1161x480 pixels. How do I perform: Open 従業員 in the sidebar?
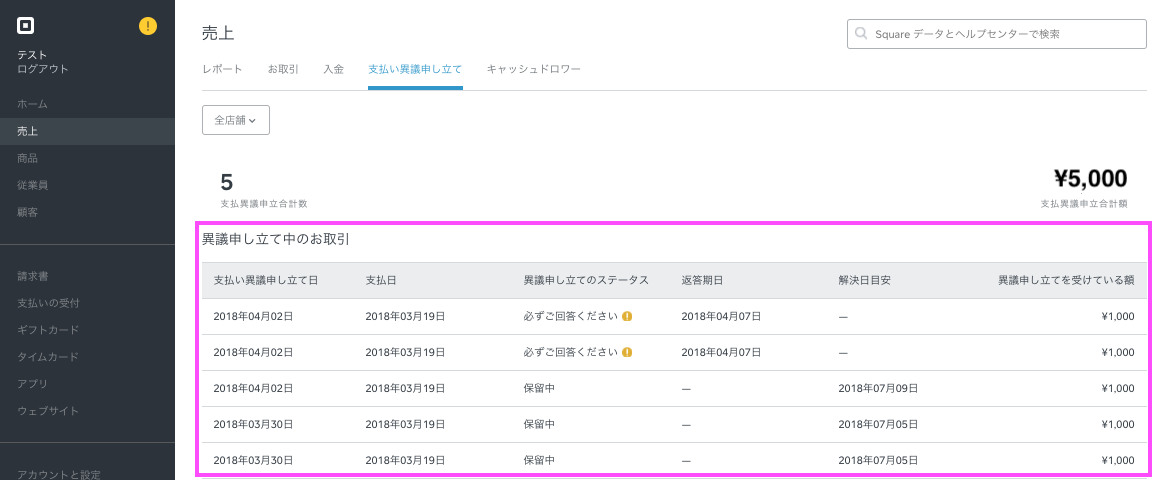coord(32,185)
